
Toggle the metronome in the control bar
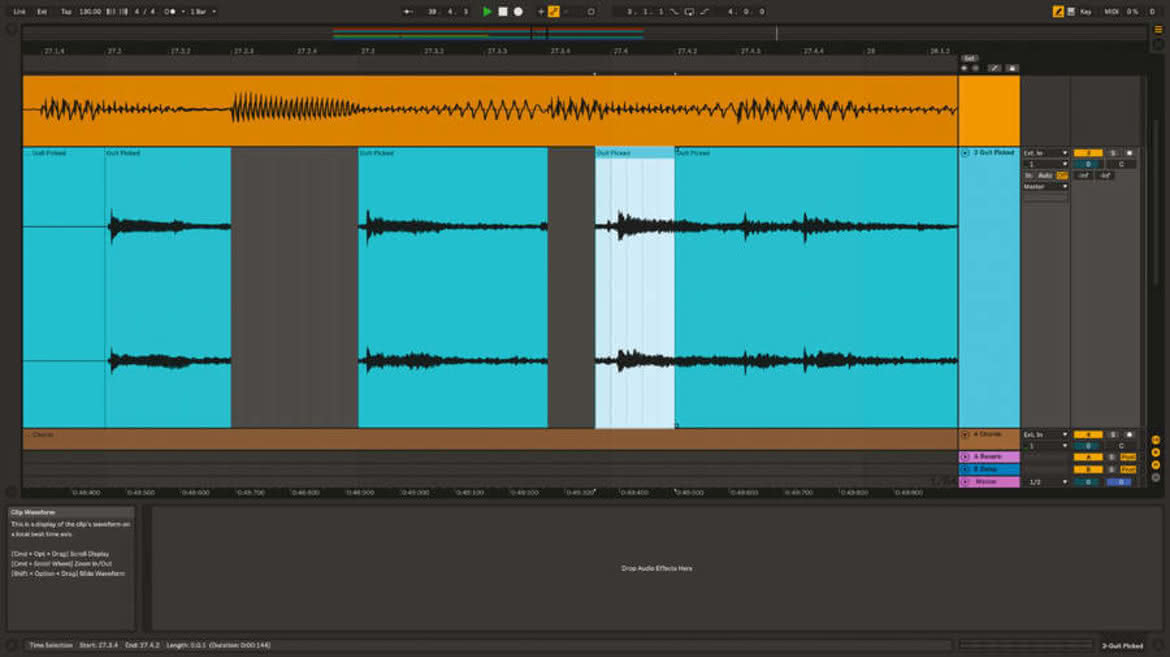[x=169, y=11]
